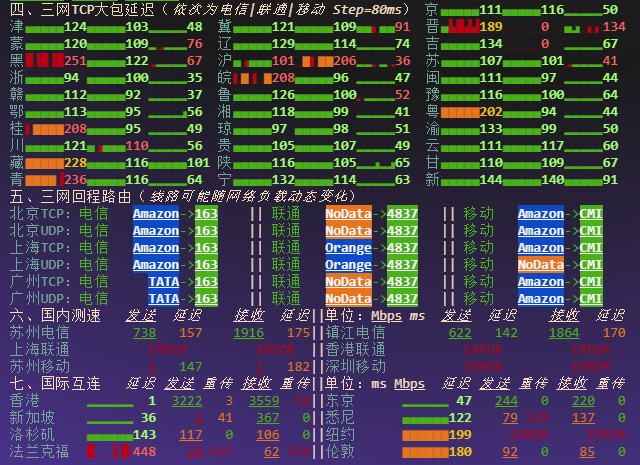
Task: Click the 622 send speed for 镇江电信
Action: coord(460,333)
